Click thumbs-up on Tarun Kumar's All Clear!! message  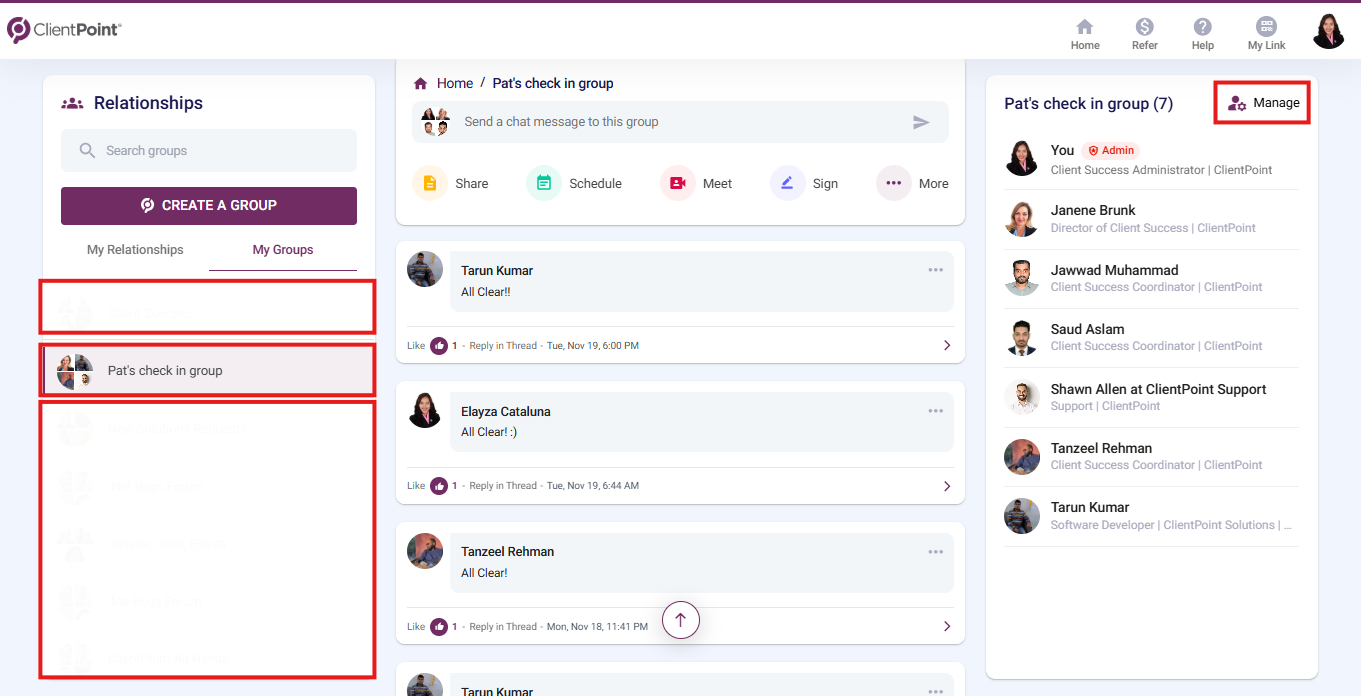click(438, 345)
